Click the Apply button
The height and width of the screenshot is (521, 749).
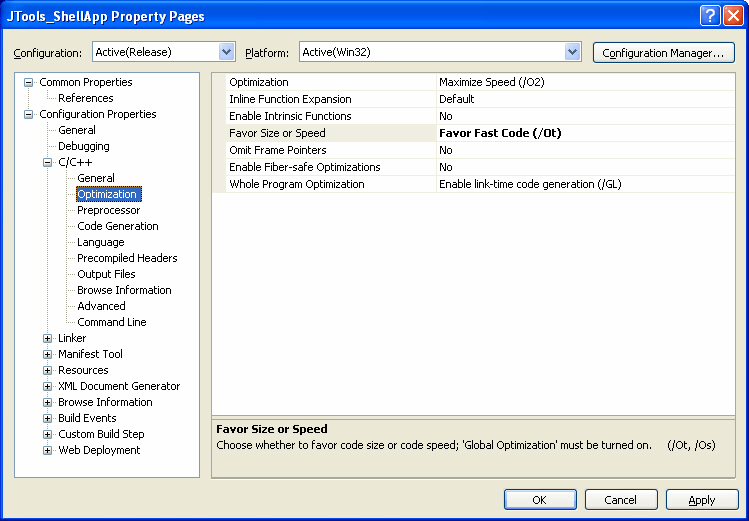click(702, 500)
